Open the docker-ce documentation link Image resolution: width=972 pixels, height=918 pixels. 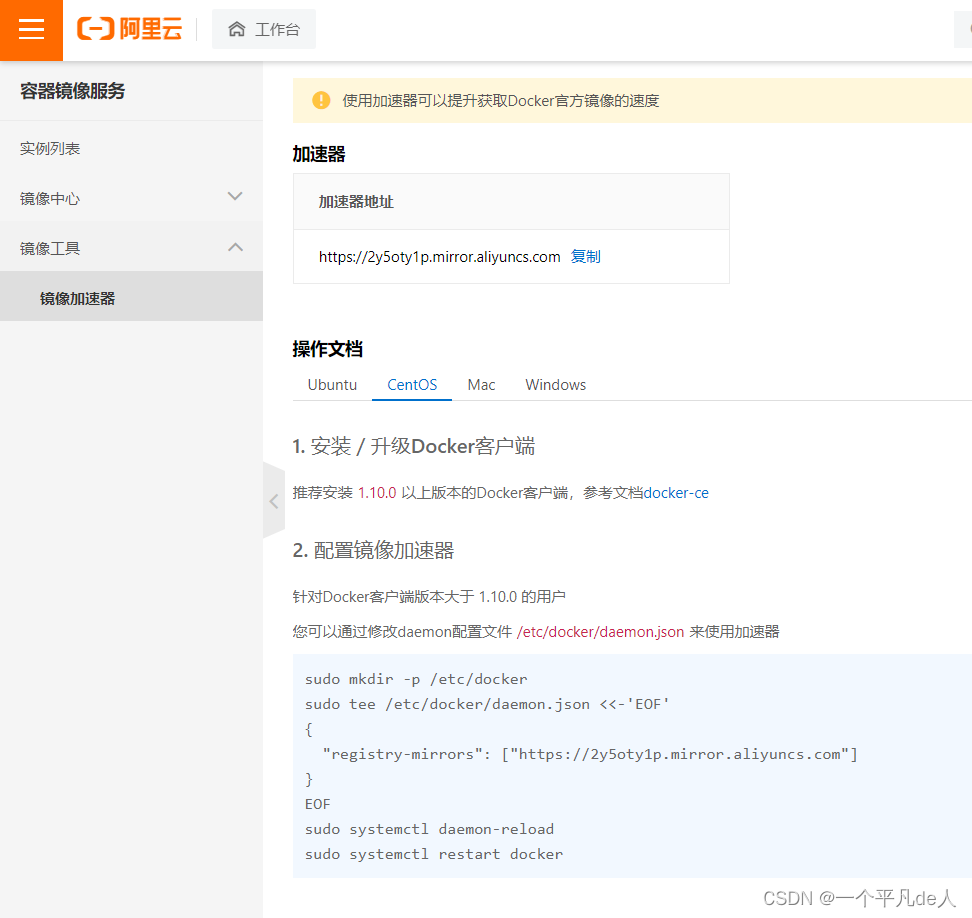(676, 493)
